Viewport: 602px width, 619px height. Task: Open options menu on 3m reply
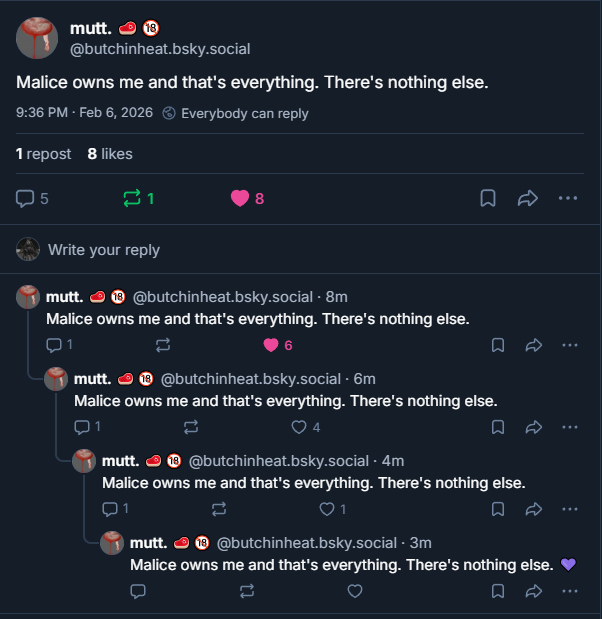[x=570, y=591]
